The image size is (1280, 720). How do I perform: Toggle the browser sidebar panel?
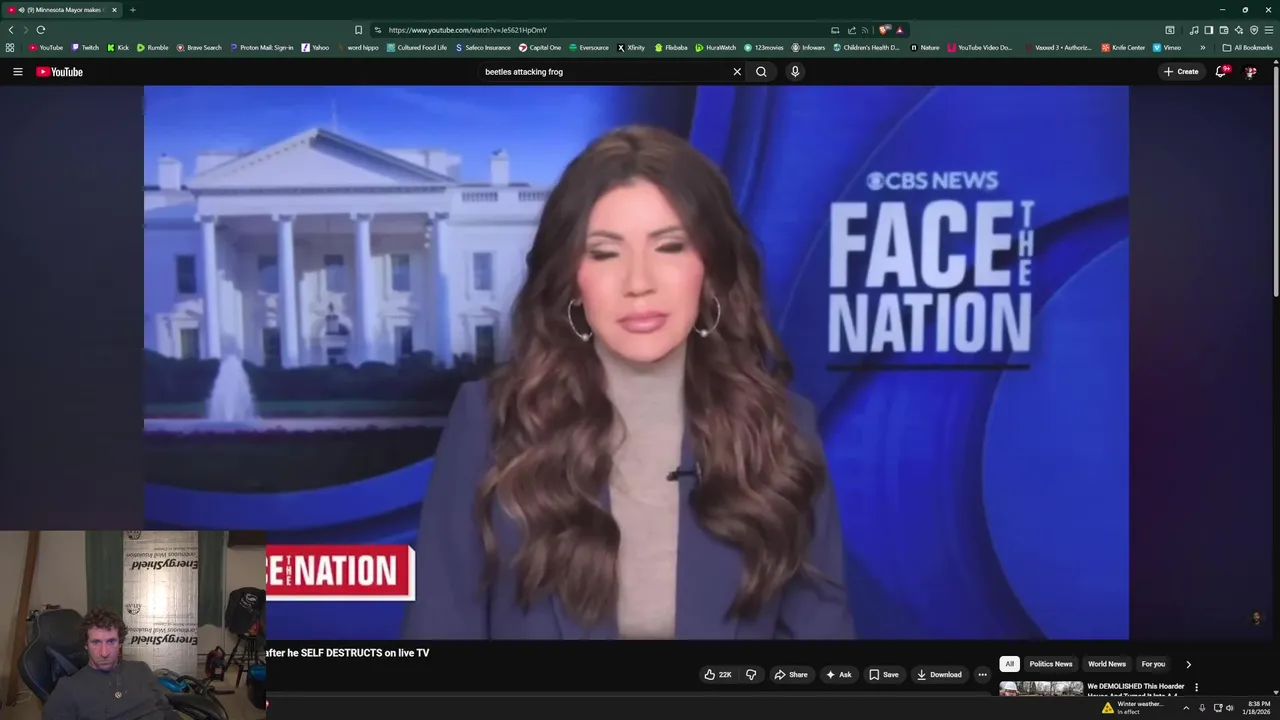click(x=1208, y=30)
